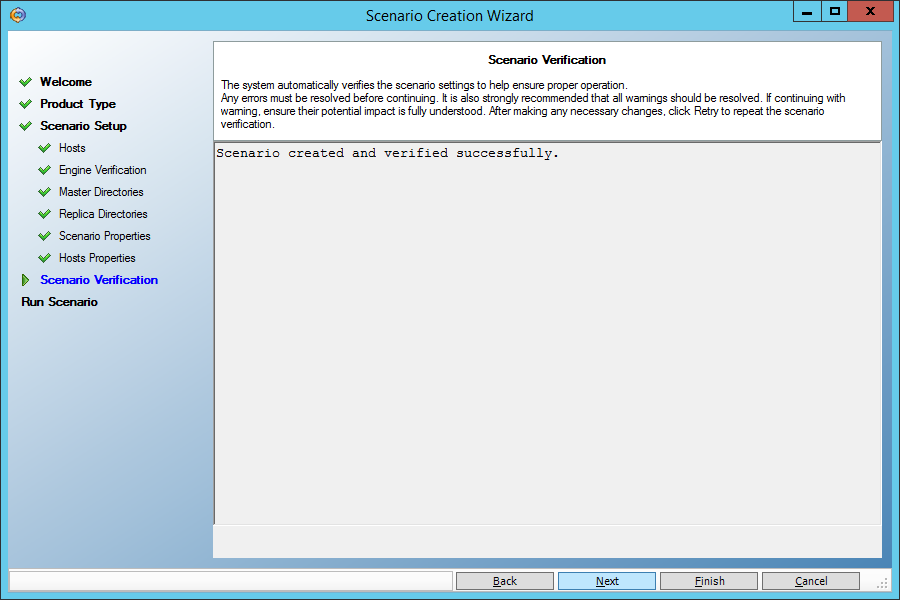Select the Scenario Setup step
The image size is (900, 600).
click(x=83, y=126)
